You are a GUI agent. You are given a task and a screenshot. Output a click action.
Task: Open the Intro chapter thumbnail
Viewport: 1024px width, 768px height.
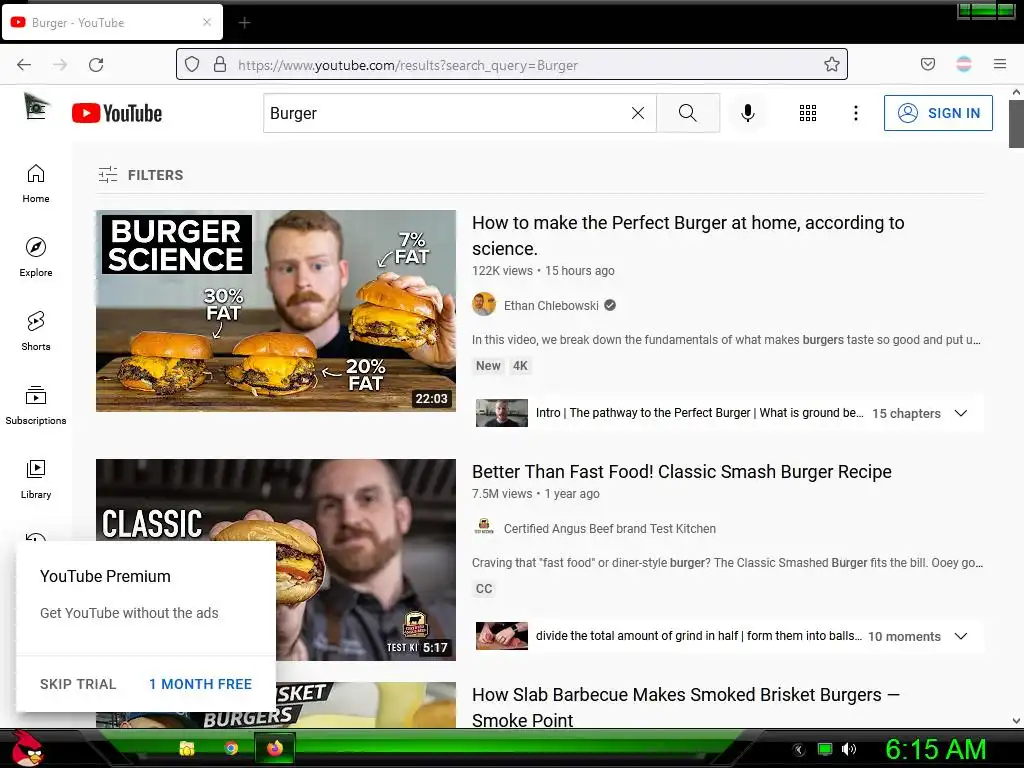pos(502,413)
